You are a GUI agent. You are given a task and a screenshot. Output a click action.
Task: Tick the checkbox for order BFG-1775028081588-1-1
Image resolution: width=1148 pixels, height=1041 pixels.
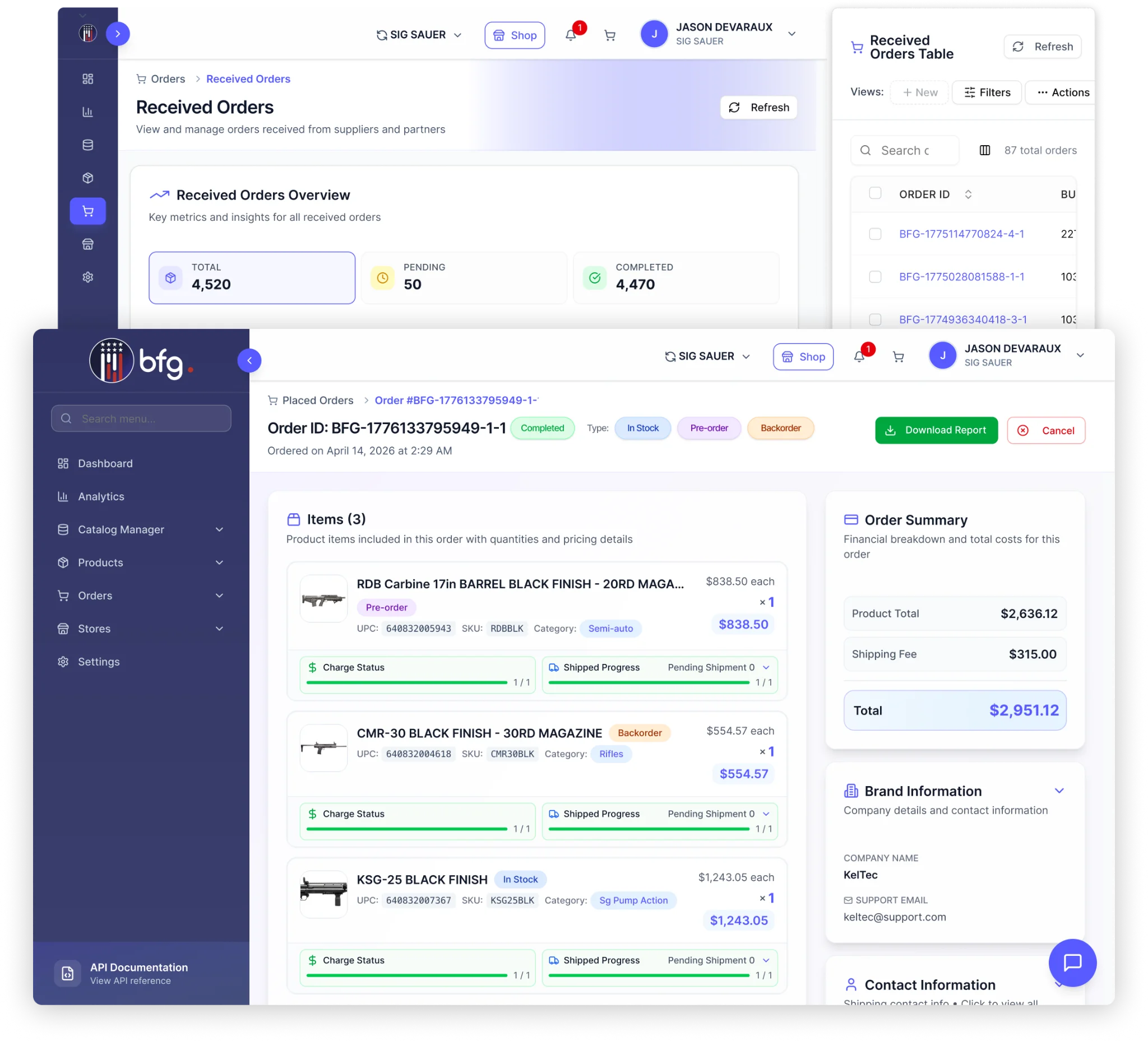click(x=875, y=277)
